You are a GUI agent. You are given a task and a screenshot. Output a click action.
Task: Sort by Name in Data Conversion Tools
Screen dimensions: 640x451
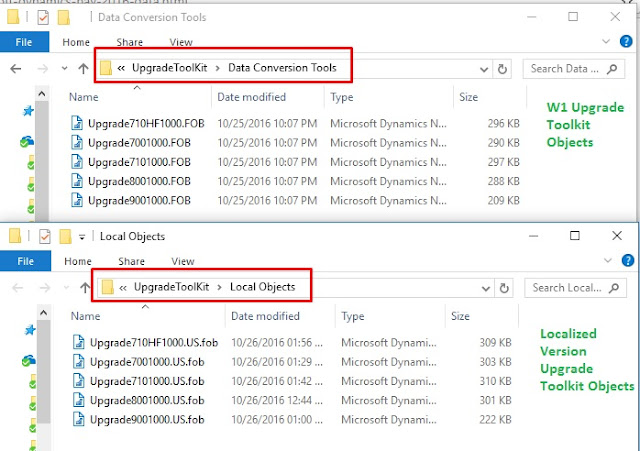click(x=84, y=97)
